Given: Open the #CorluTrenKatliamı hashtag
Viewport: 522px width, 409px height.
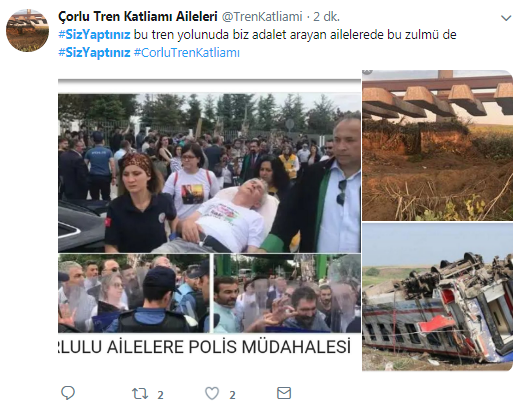Looking at the screenshot, I should 187,53.
